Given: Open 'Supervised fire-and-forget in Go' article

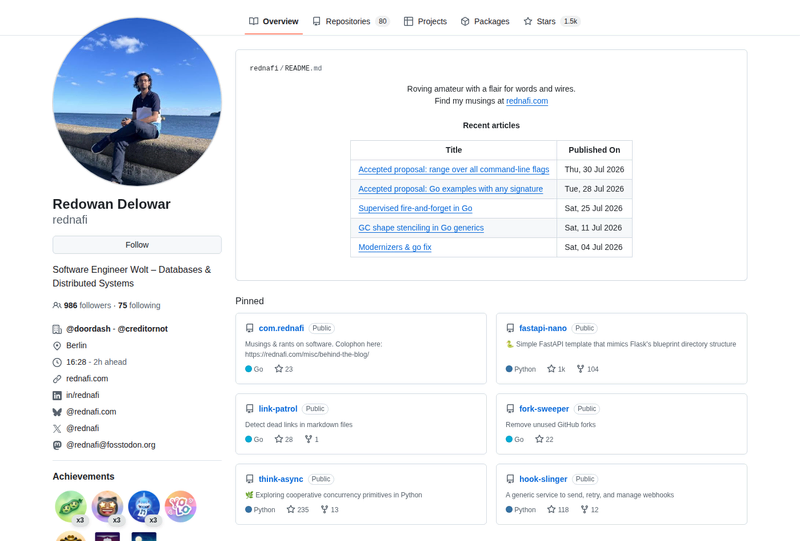Looking at the screenshot, I should click(x=415, y=208).
